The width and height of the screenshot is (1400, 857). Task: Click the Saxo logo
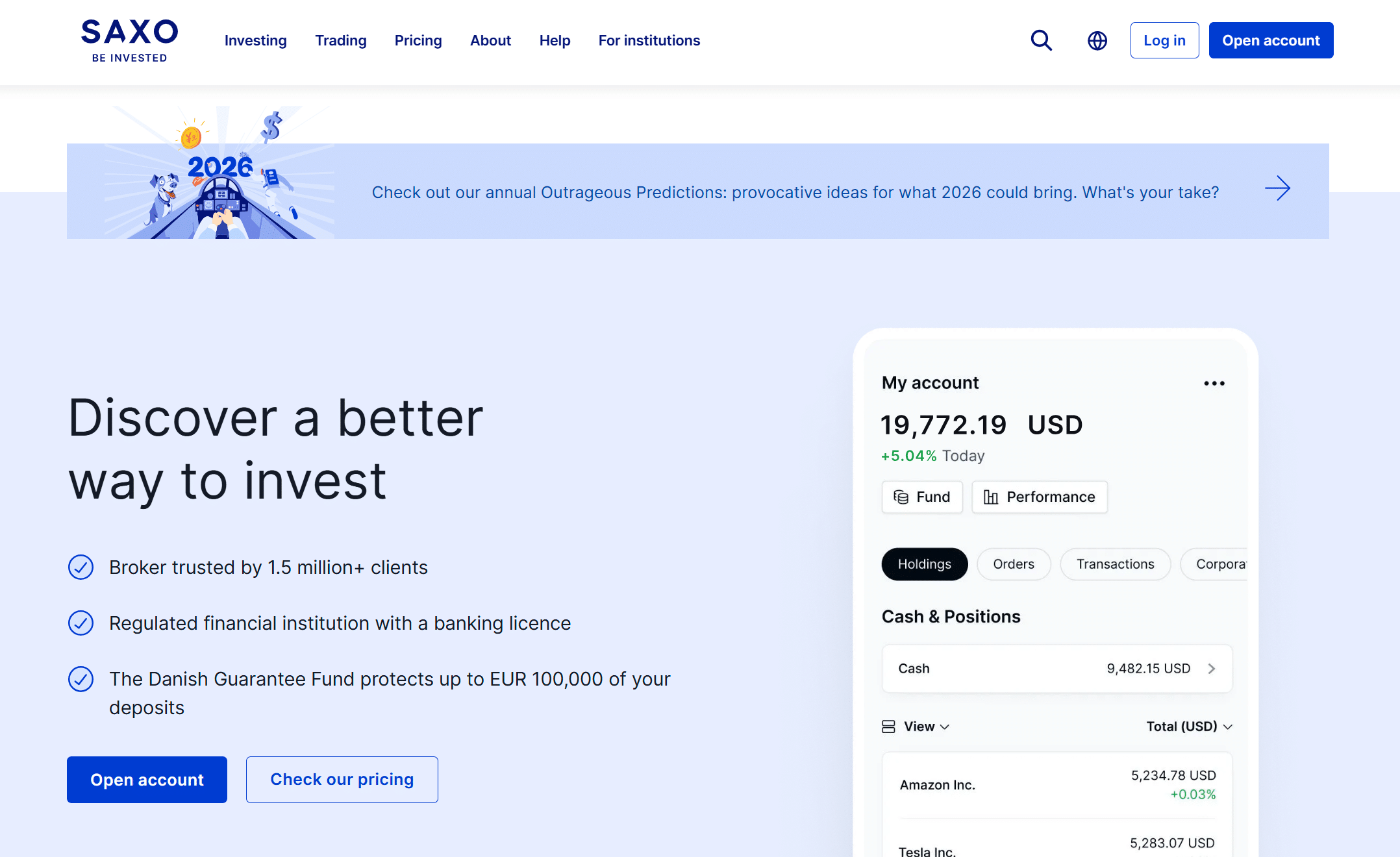point(130,40)
